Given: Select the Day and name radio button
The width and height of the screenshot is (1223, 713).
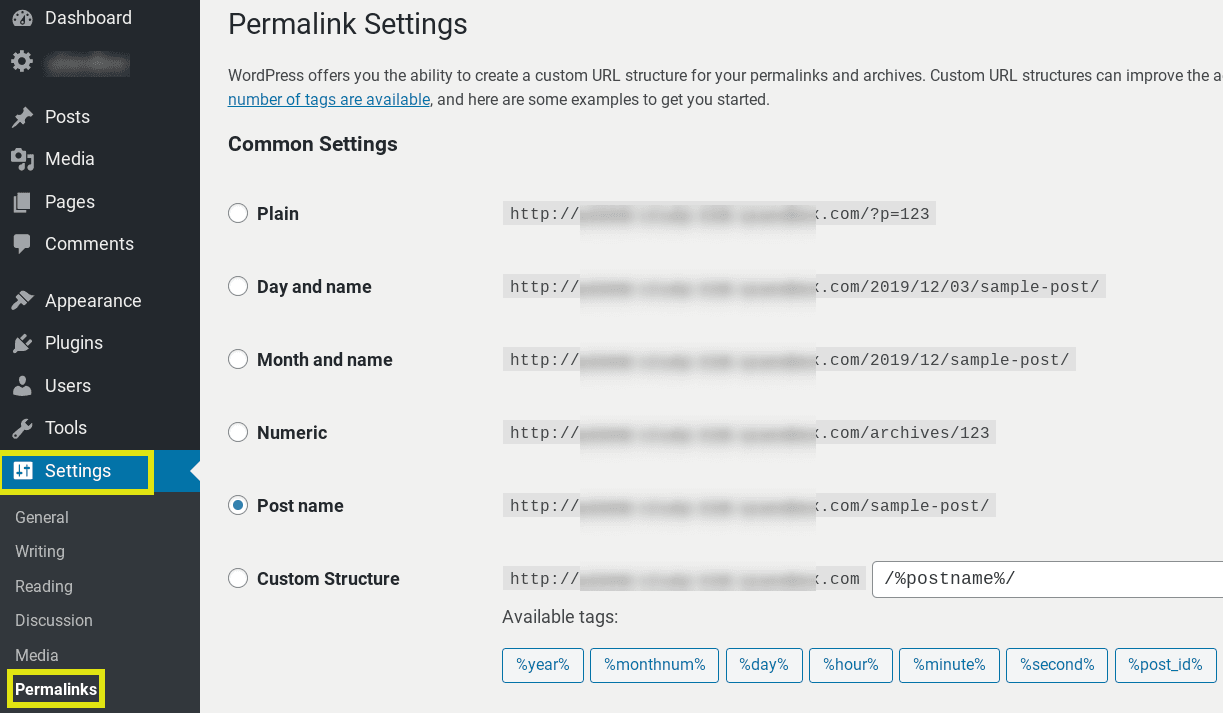Looking at the screenshot, I should [x=238, y=286].
